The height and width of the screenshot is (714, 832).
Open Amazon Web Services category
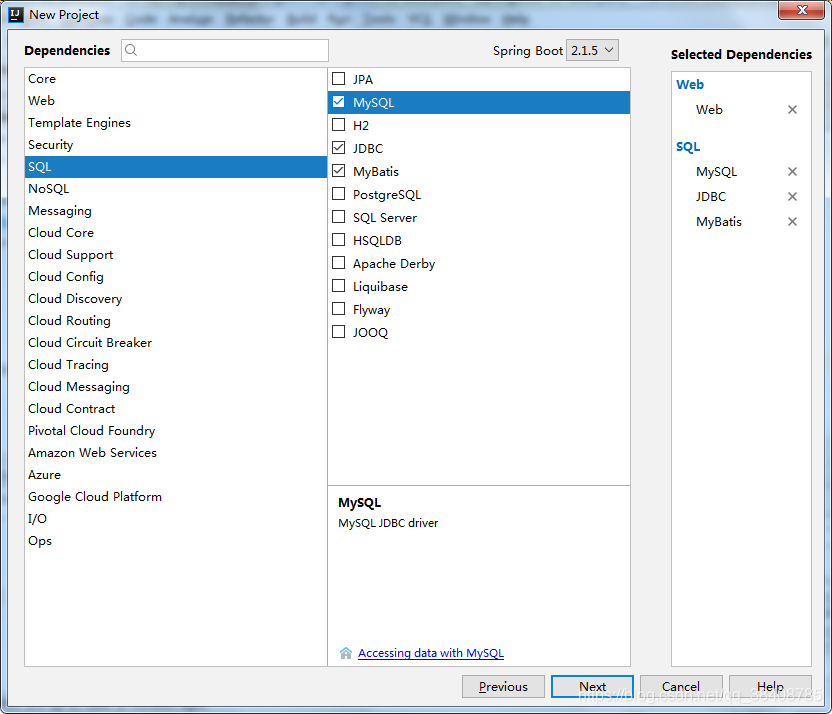pos(176,452)
